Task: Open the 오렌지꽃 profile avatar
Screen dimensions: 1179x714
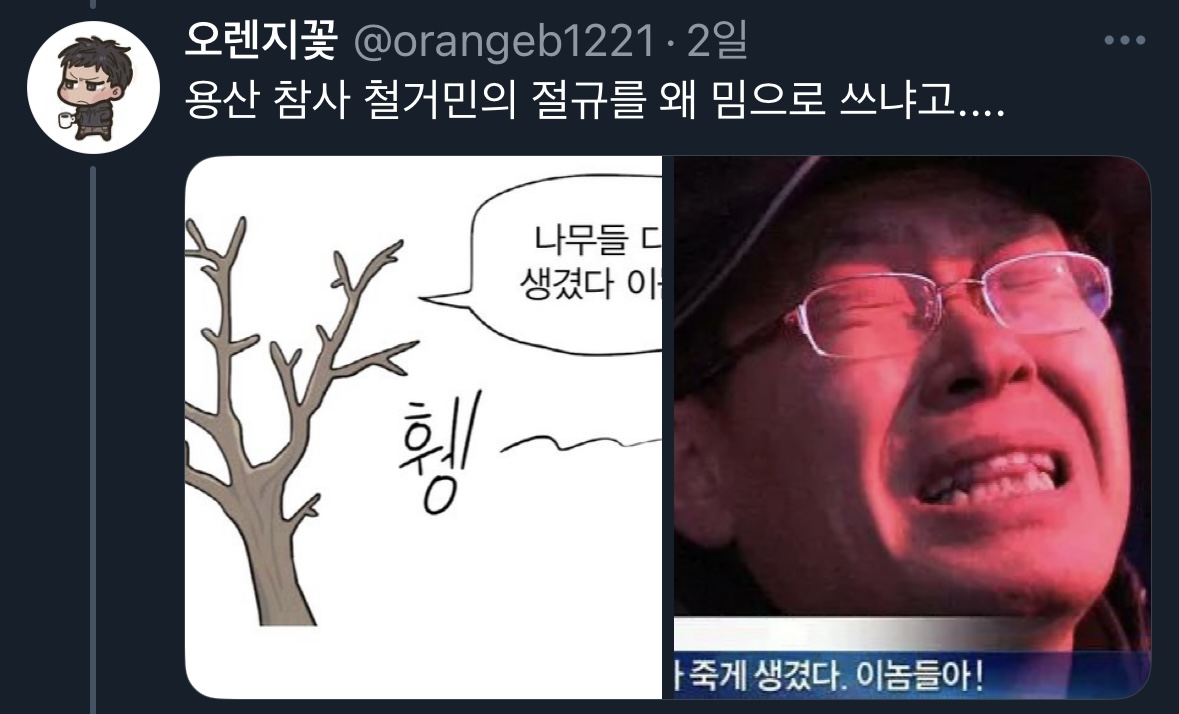Action: pyautogui.click(x=93, y=87)
